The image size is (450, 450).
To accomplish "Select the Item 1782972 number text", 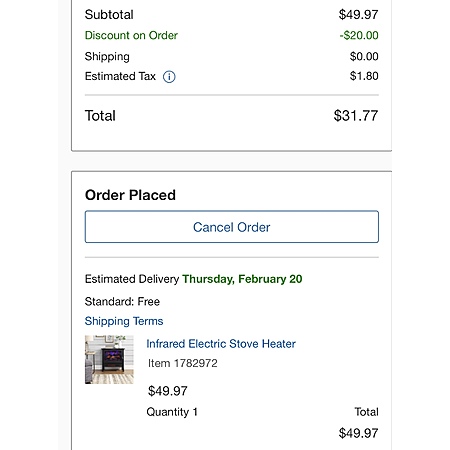I will (x=183, y=363).
